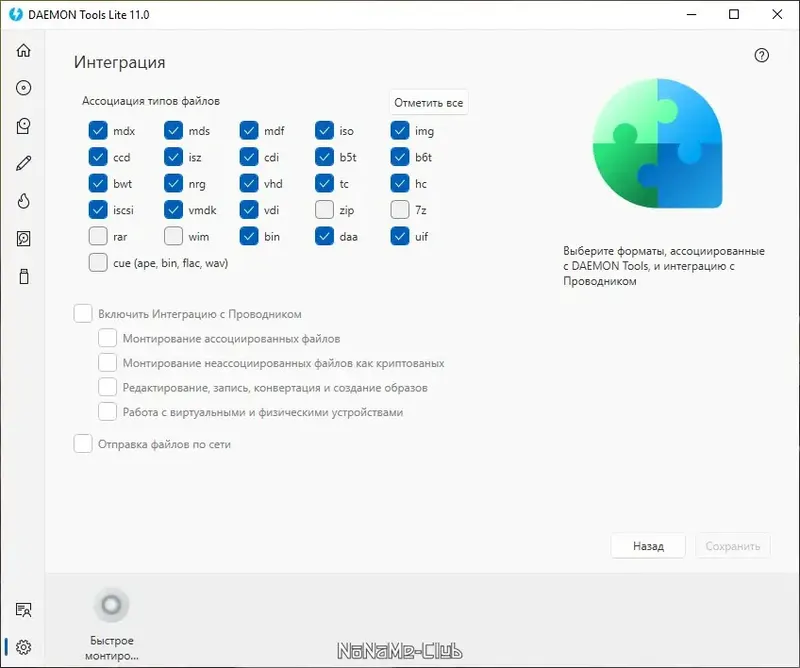Screen dimensions: 800x668
Task: Click the Интеграция page heading
Action: click(x=119, y=62)
